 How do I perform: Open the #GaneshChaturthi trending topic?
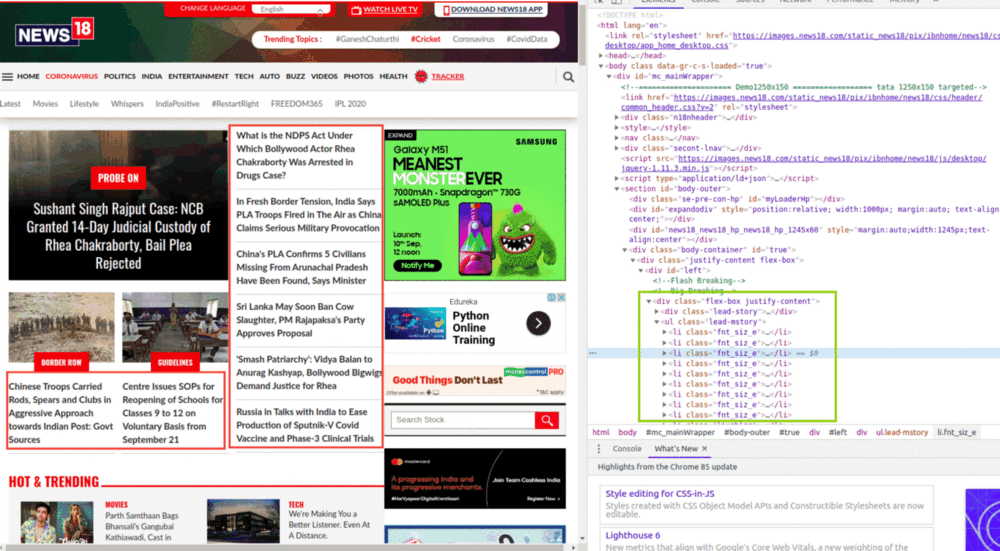(x=367, y=39)
